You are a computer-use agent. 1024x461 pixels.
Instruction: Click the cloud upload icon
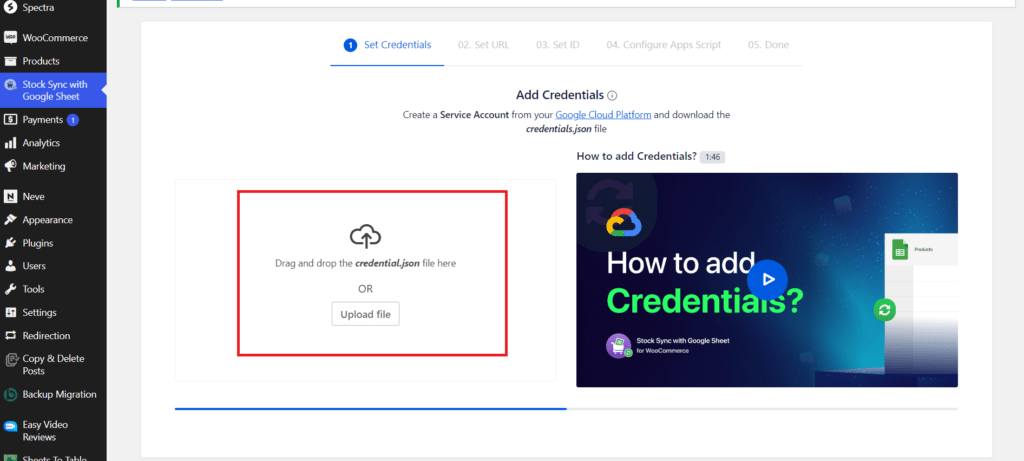tap(366, 236)
